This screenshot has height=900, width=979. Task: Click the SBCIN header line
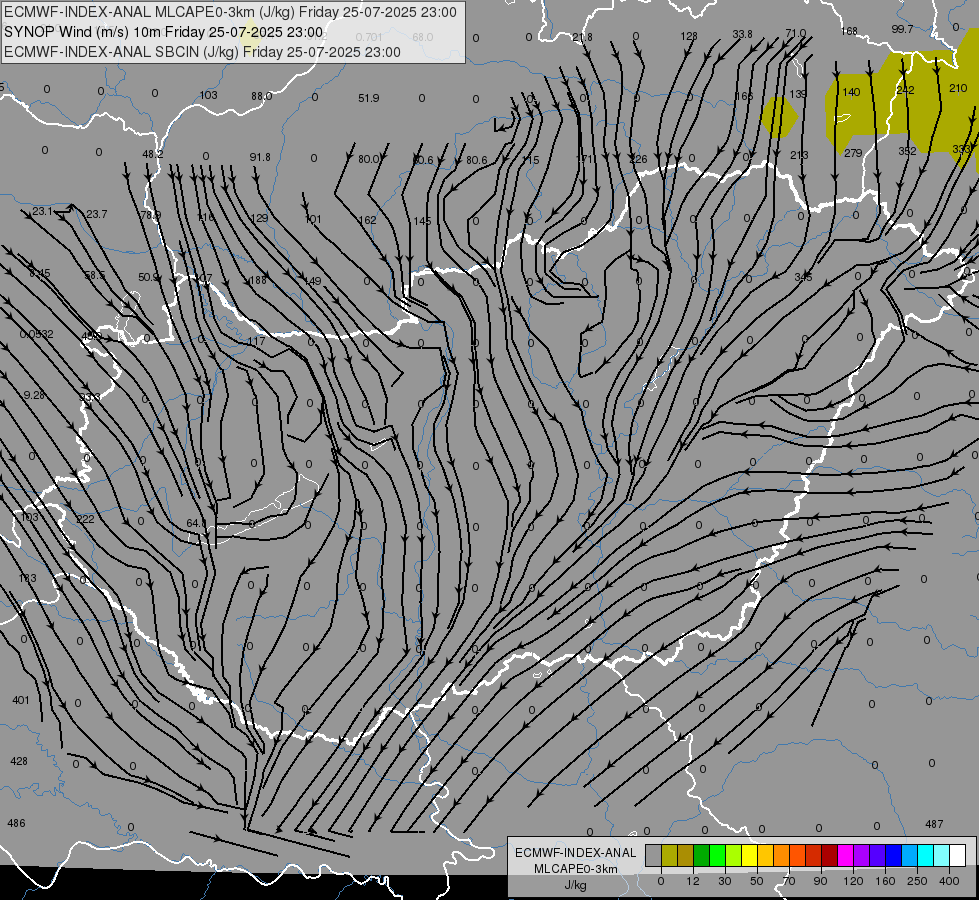[x=202, y=52]
